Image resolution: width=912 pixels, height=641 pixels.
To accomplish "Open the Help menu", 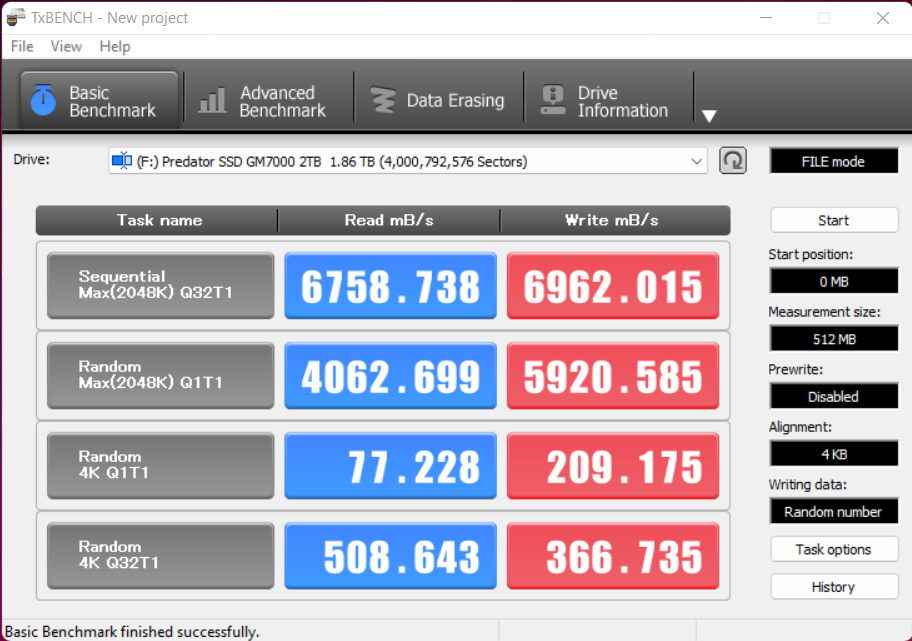I will tap(115, 46).
